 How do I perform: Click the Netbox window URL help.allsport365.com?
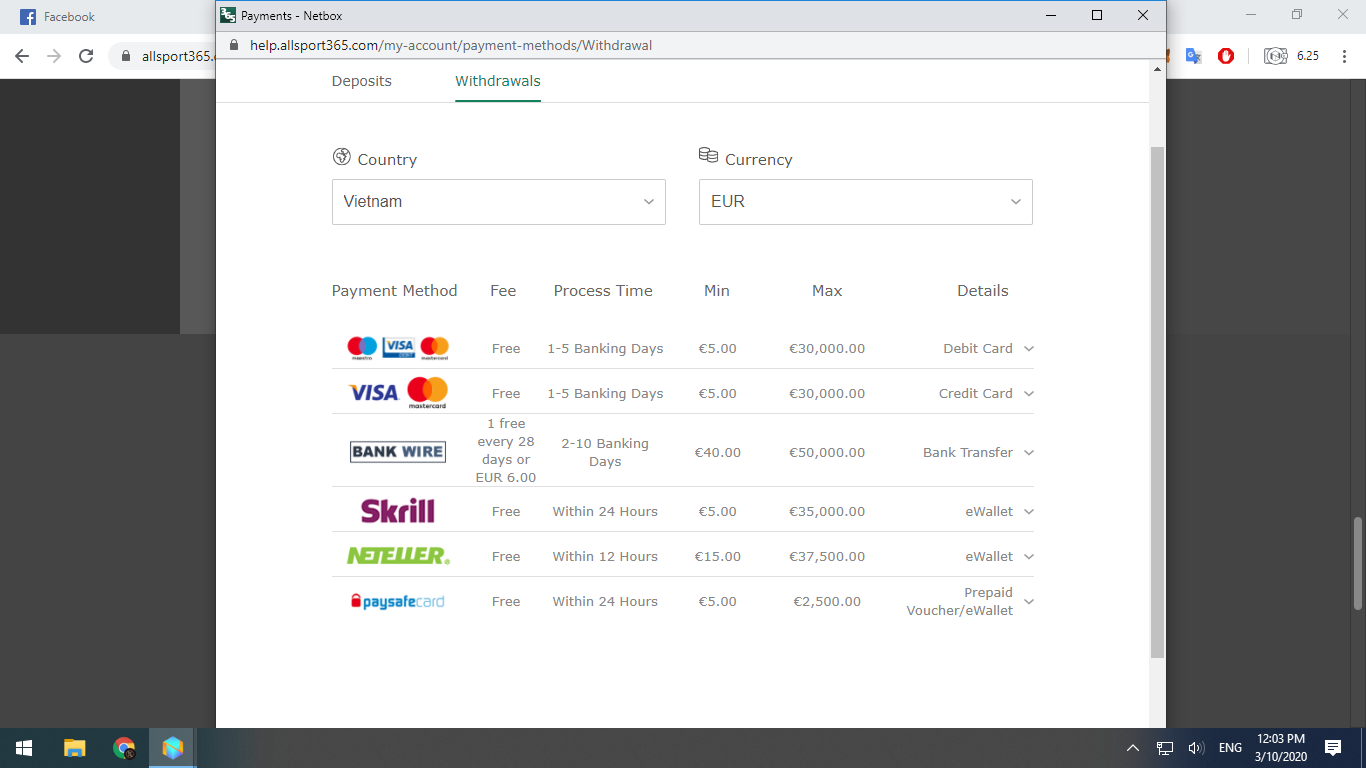451,45
